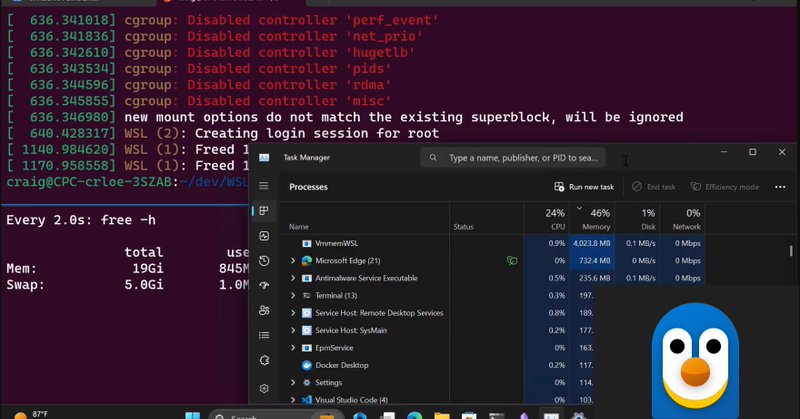Click the 5.0Gi swap total in terminal
Image resolution: width=800 pixels, height=419 pixels.
pyautogui.click(x=144, y=285)
